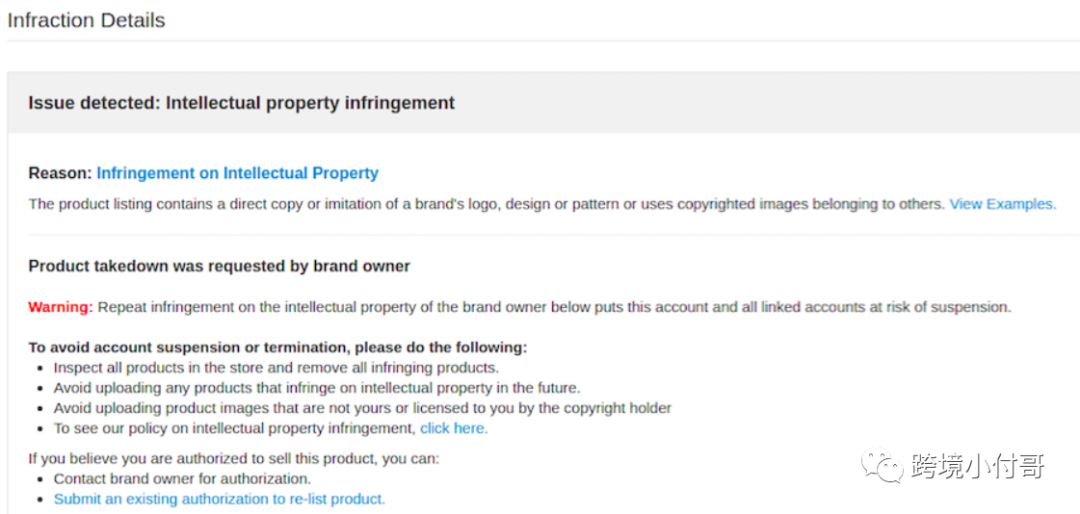The height and width of the screenshot is (514, 1080).
Task: Click the 'Avoid uploading any products that infringe' bullet
Action: tap(316, 387)
